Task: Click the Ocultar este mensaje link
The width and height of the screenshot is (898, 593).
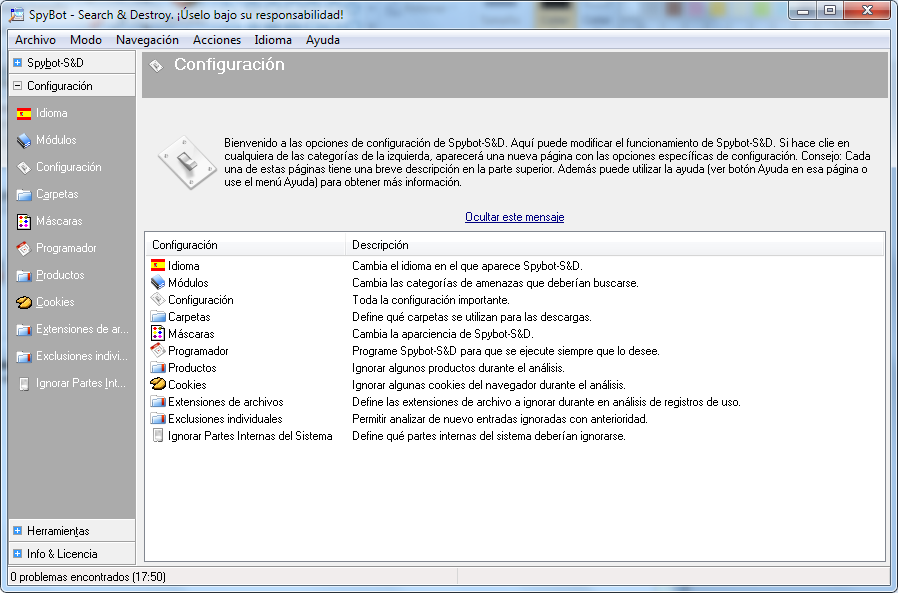Action: coord(514,216)
